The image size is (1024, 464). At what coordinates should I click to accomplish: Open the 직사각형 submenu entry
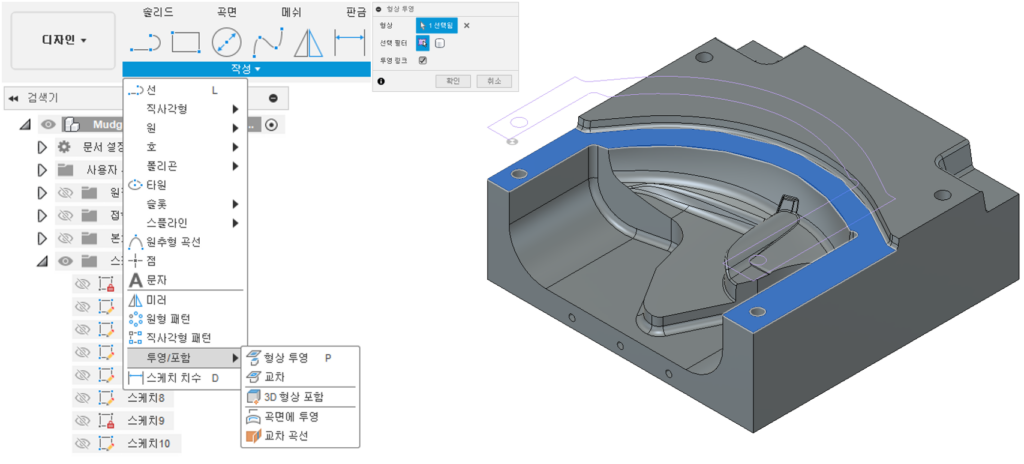click(185, 109)
